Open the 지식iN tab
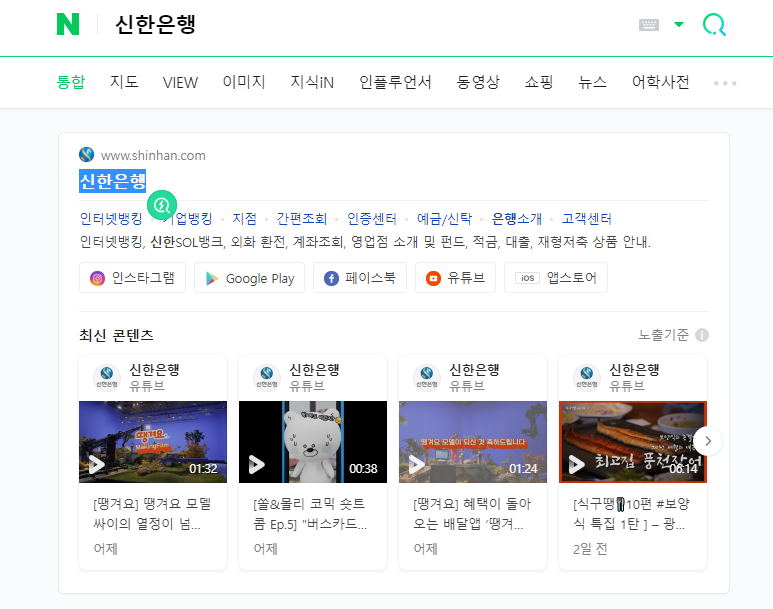This screenshot has height=609, width=773. click(x=312, y=82)
